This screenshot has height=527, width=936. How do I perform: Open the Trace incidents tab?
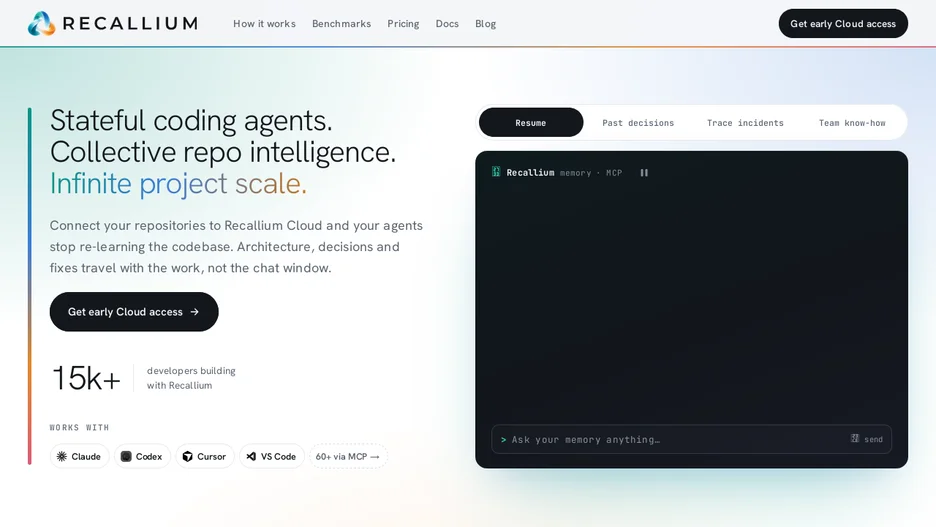point(745,122)
